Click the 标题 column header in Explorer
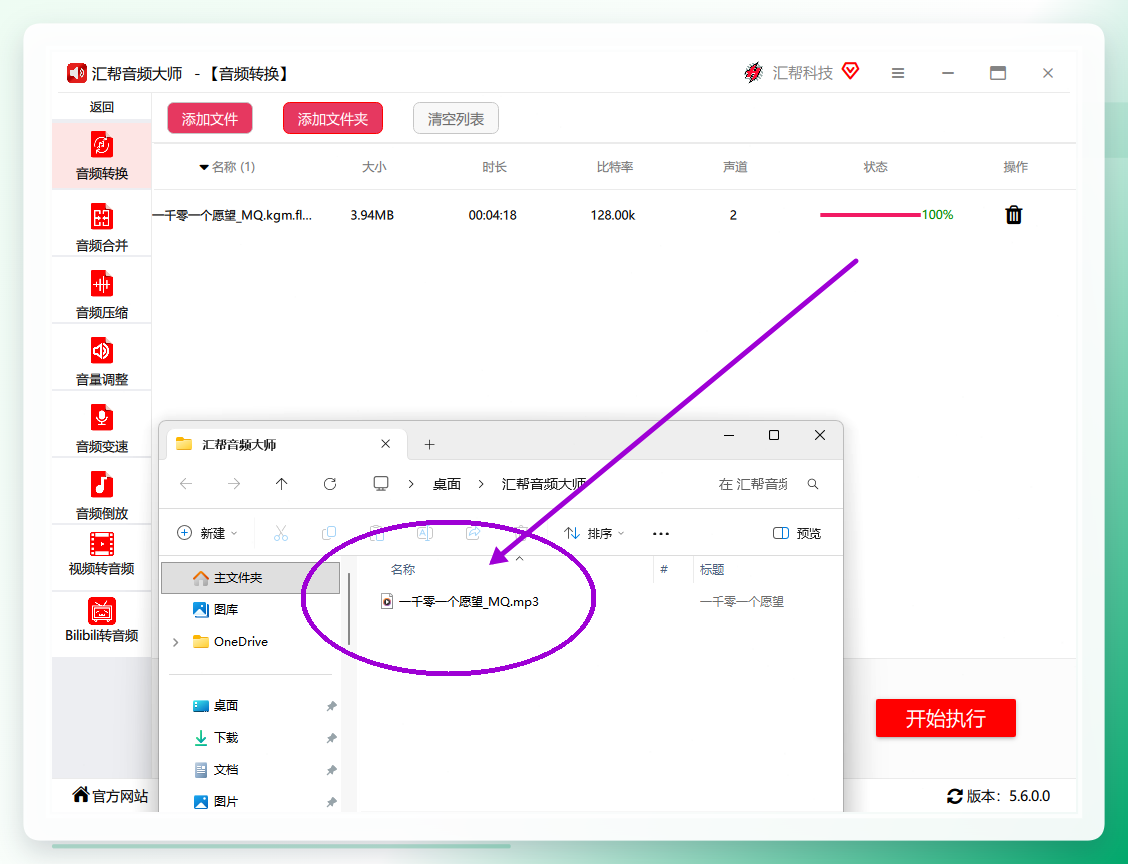 point(711,569)
